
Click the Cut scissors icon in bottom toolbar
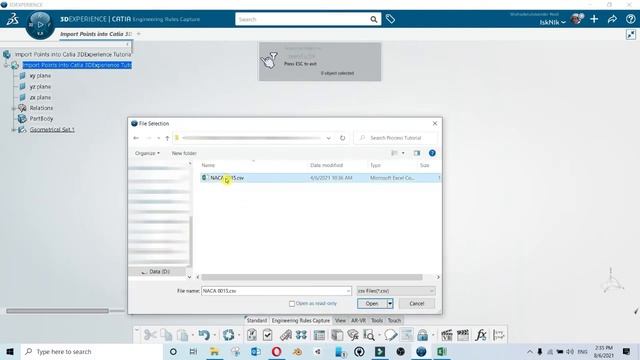tap(150, 335)
